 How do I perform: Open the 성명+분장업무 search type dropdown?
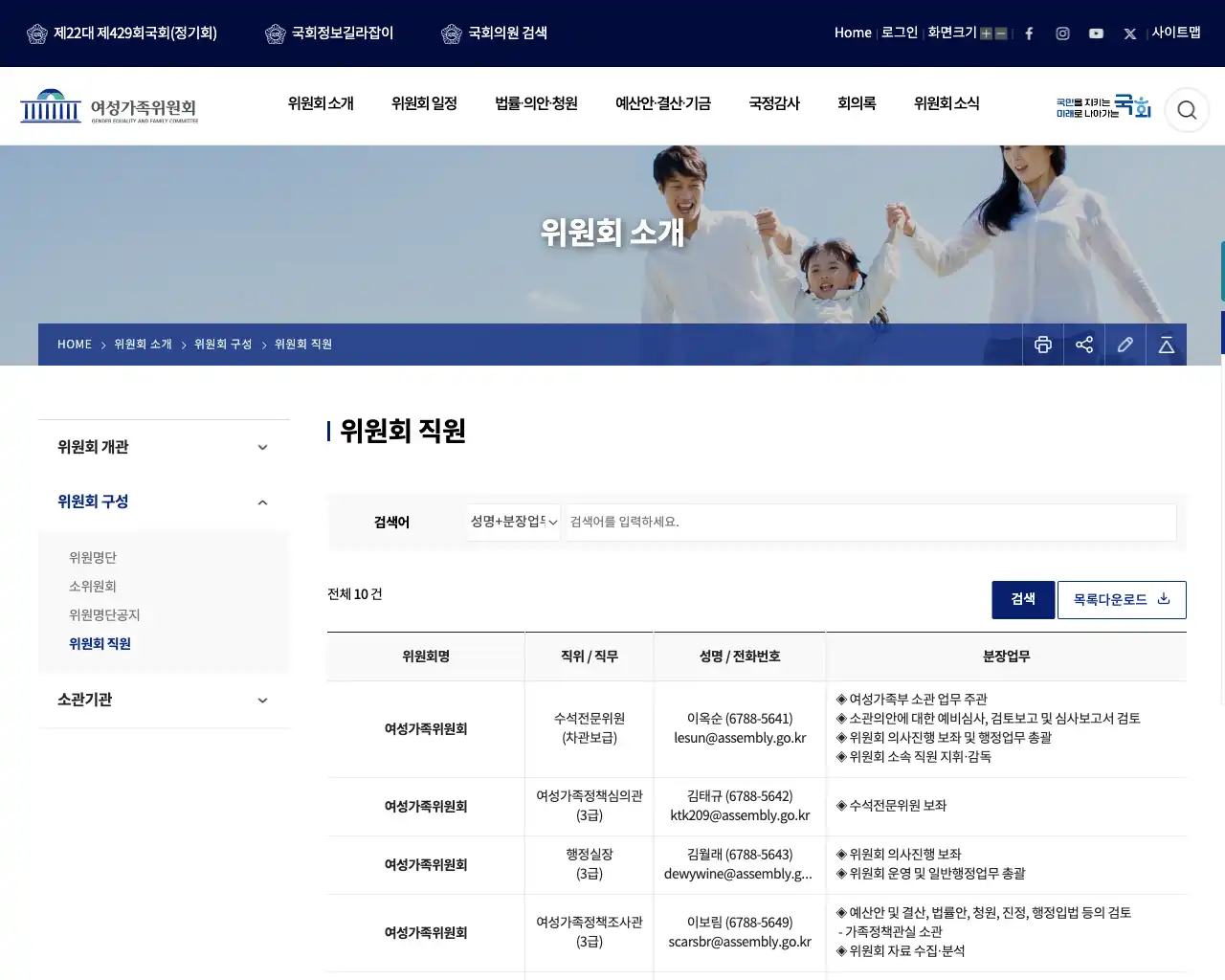[x=514, y=522]
